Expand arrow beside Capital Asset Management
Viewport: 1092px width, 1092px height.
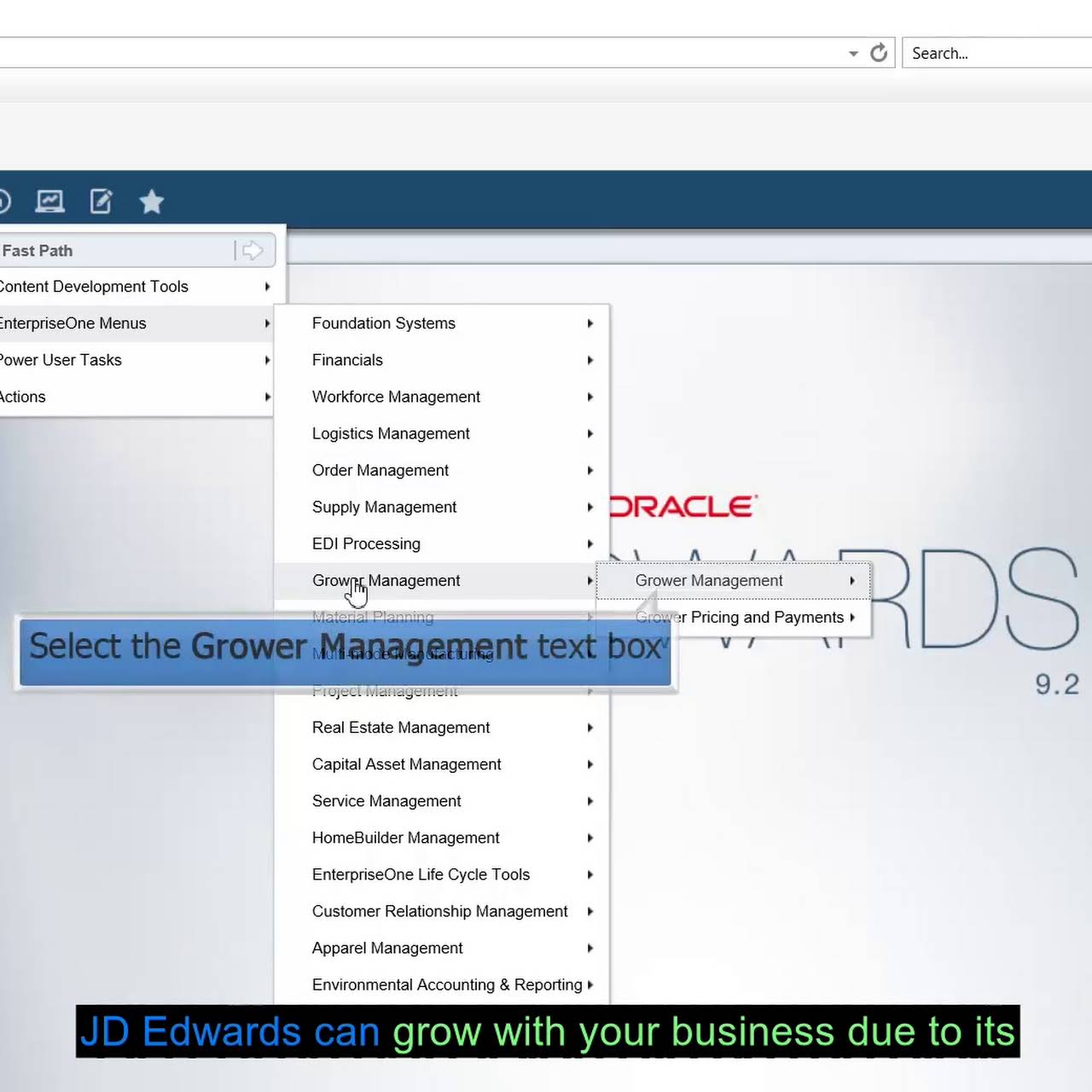590,764
